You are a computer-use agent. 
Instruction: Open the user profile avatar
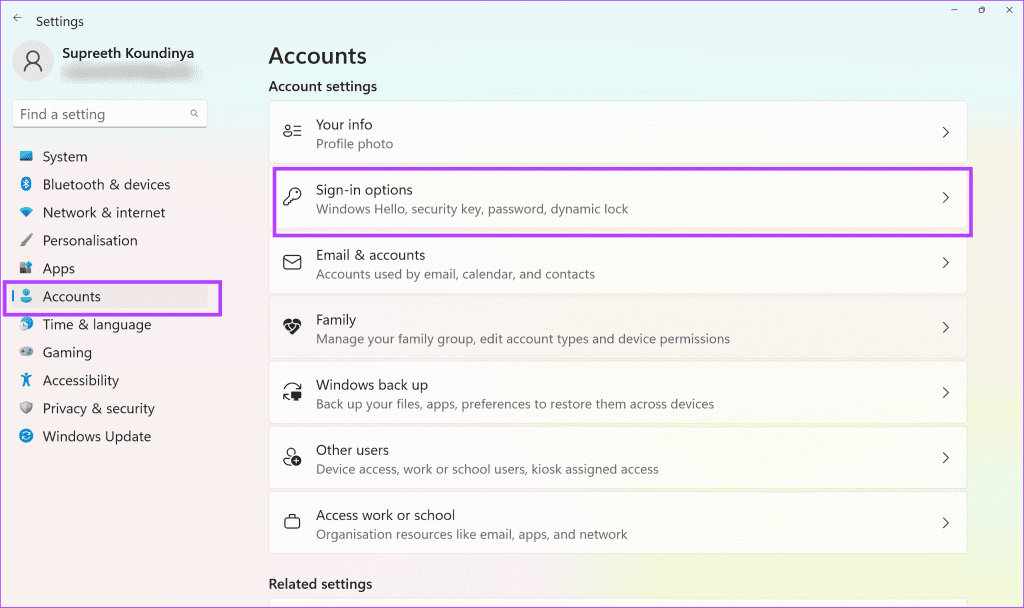click(x=33, y=61)
